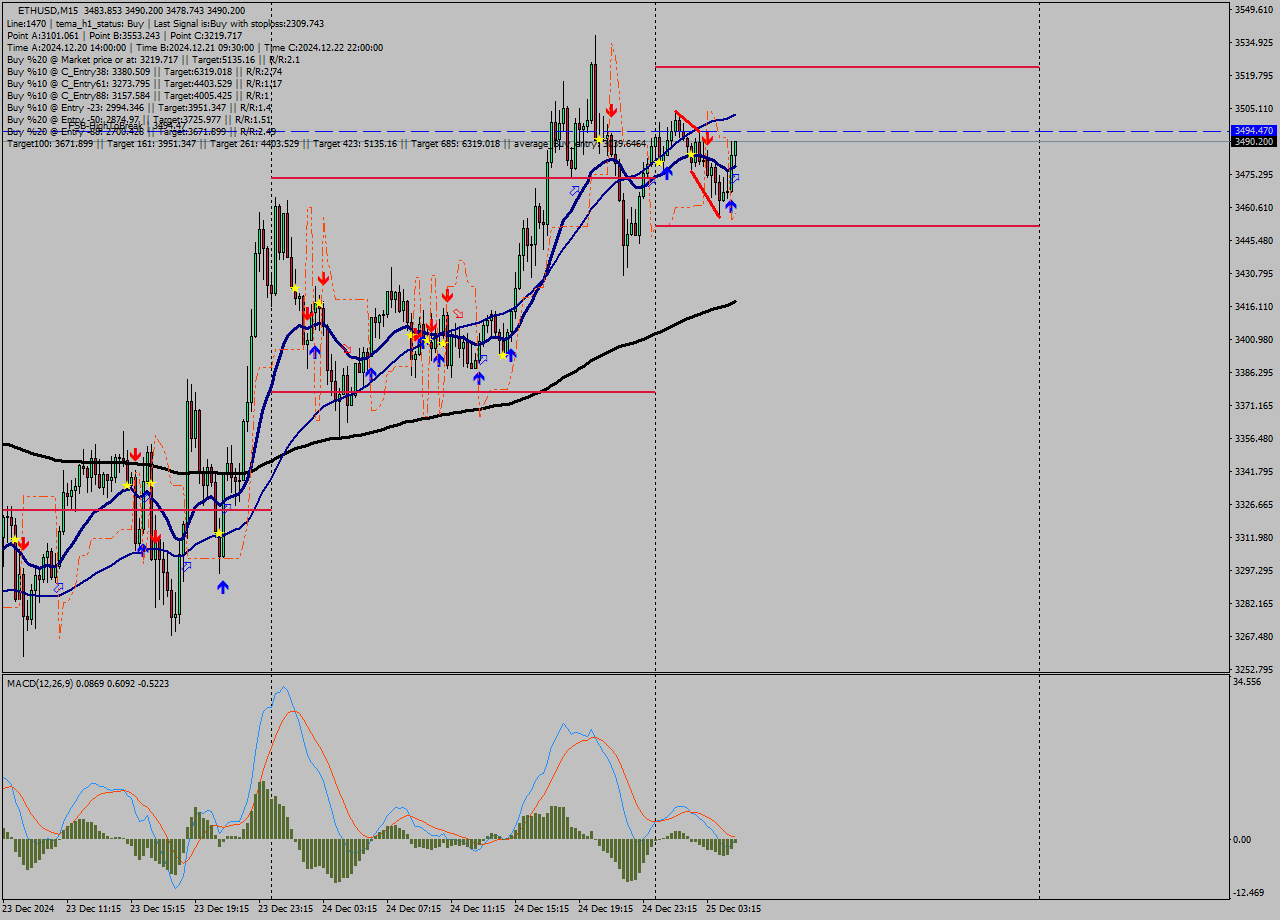
Task: Click the '25 Dec 03:15' time axis label
Action: coord(734,909)
